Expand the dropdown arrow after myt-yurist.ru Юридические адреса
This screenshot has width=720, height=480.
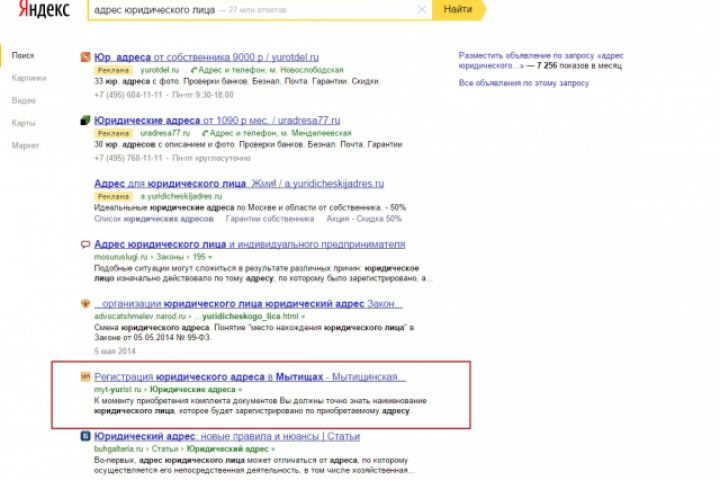240,390
